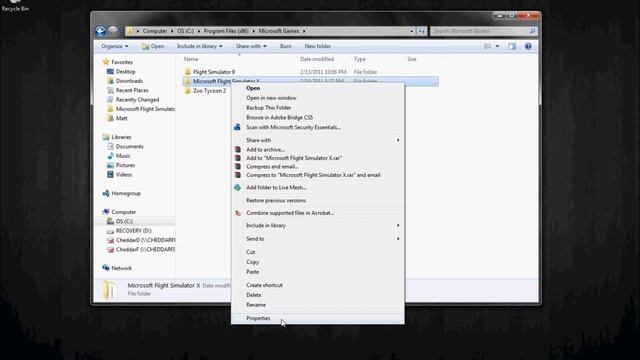Click the Back navigation arrow

click(x=100, y=31)
